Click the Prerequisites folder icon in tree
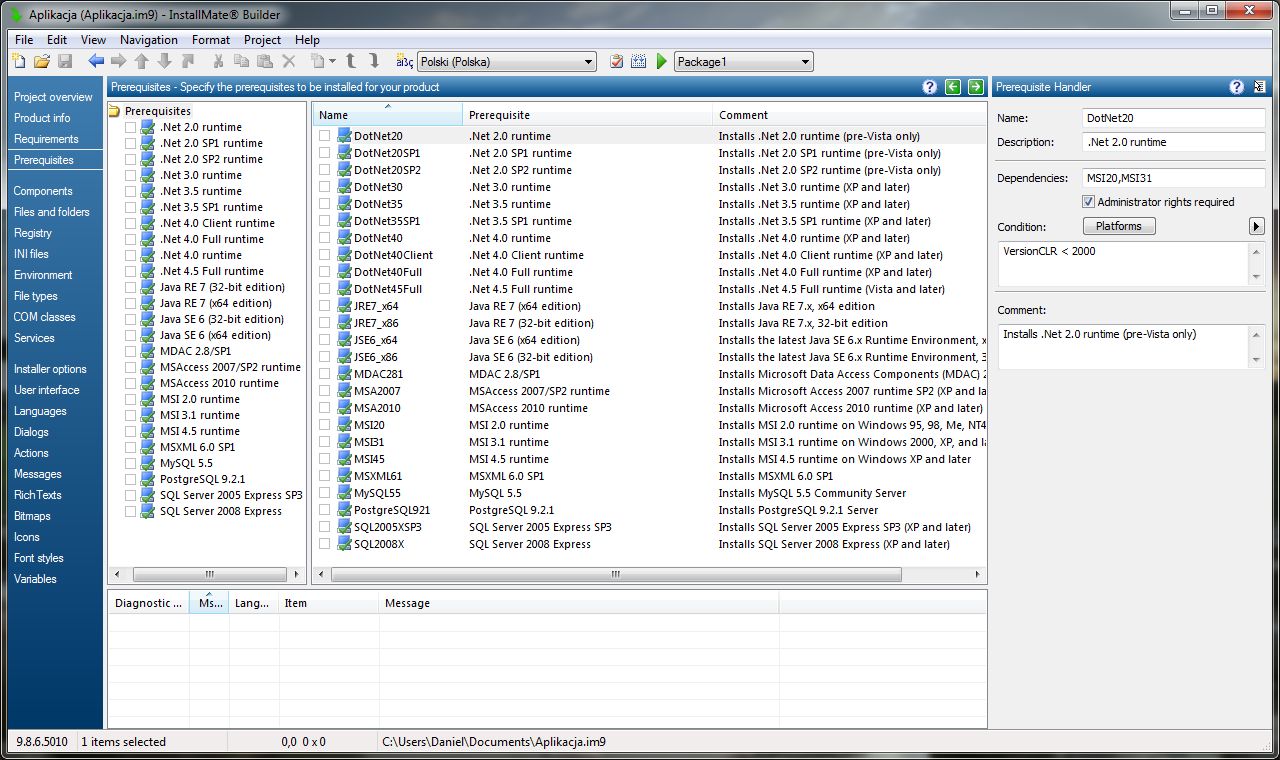Image resolution: width=1280 pixels, height=760 pixels. (114, 111)
